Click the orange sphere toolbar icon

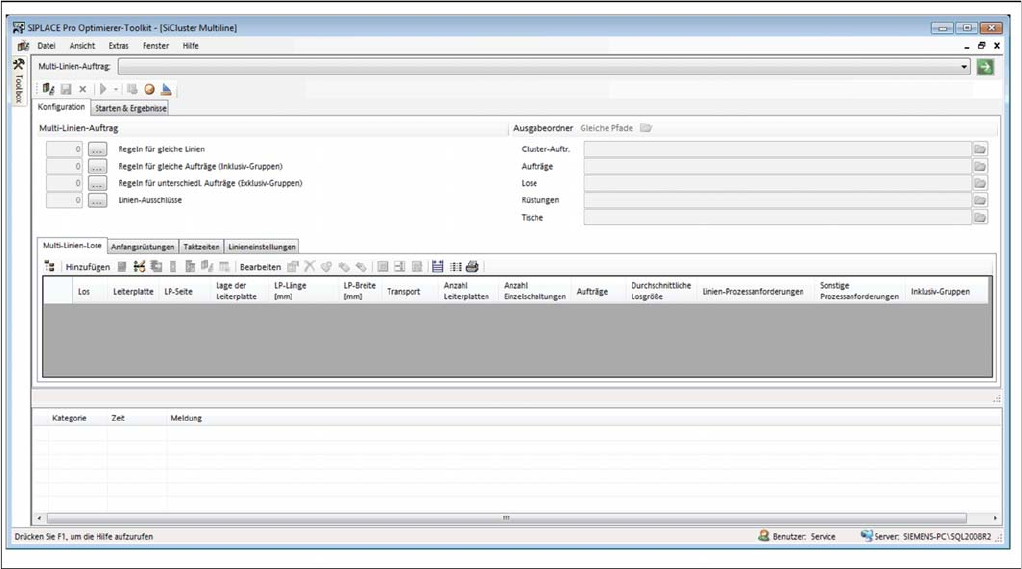click(149, 89)
